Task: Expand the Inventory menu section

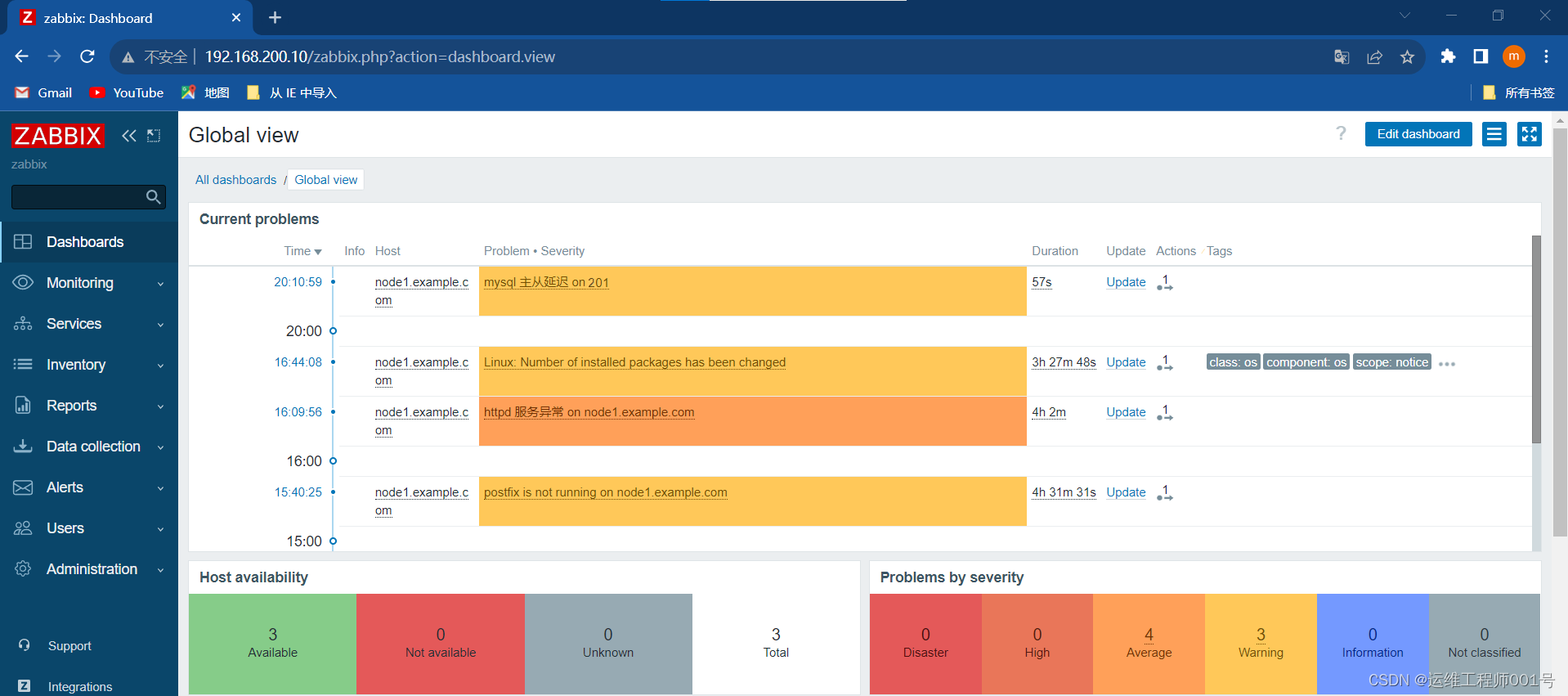Action: click(89, 365)
